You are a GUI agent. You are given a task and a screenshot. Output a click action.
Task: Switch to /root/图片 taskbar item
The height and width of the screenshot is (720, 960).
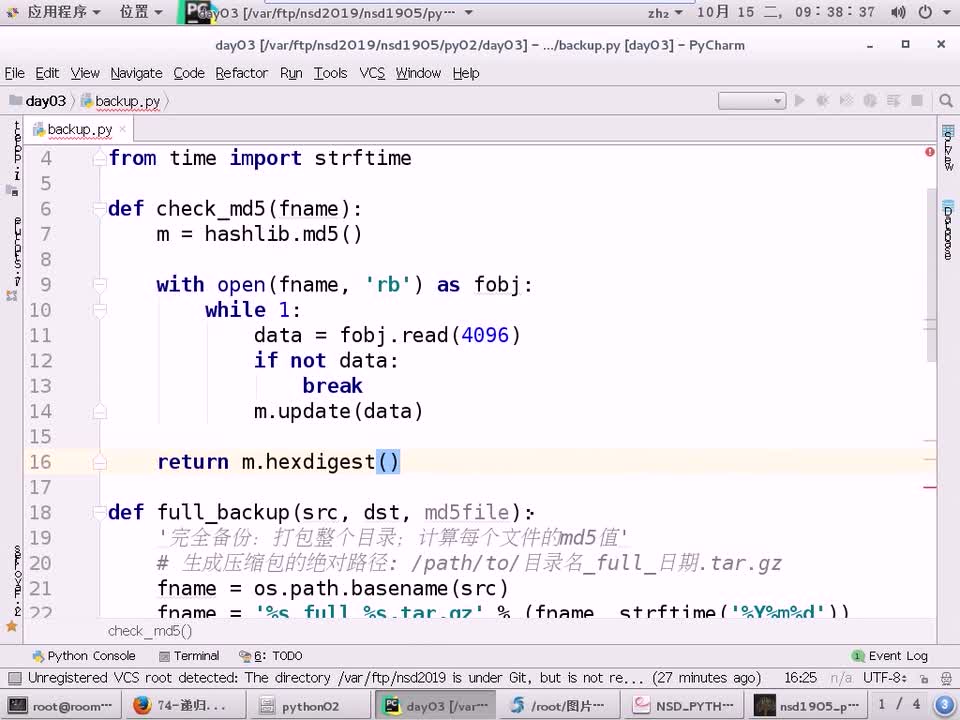560,706
